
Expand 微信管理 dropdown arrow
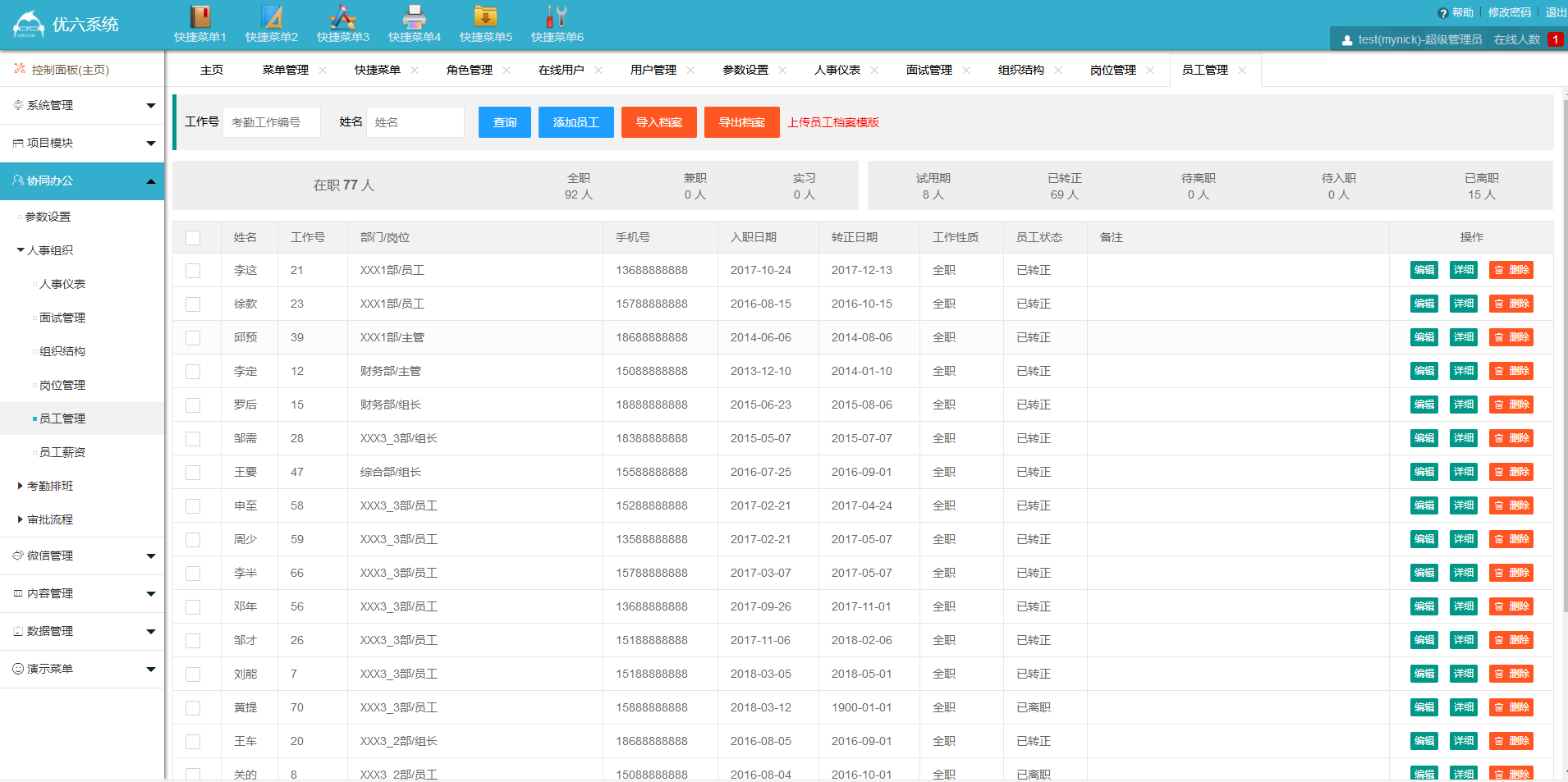pyautogui.click(x=151, y=556)
